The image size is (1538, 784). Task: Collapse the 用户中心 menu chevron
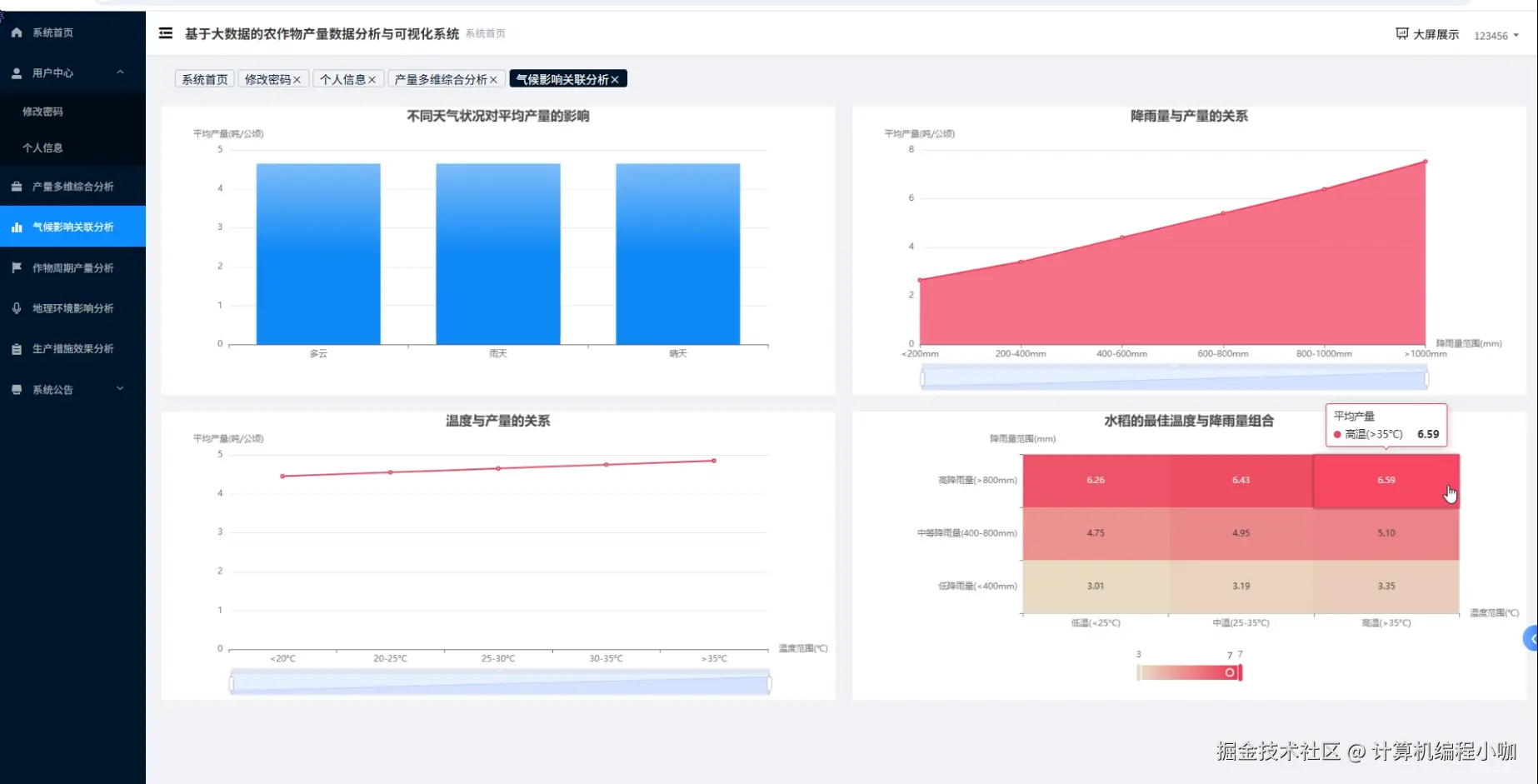point(120,72)
